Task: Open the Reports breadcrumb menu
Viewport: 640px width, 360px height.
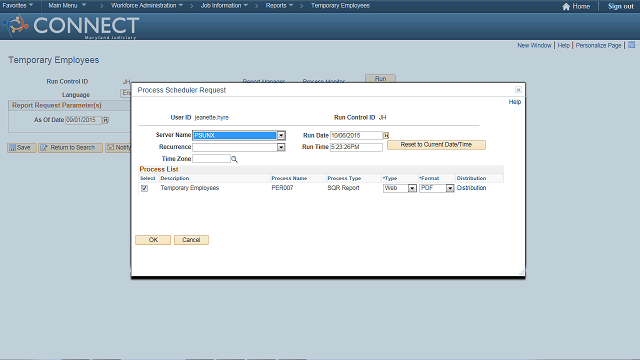Action: [x=279, y=5]
